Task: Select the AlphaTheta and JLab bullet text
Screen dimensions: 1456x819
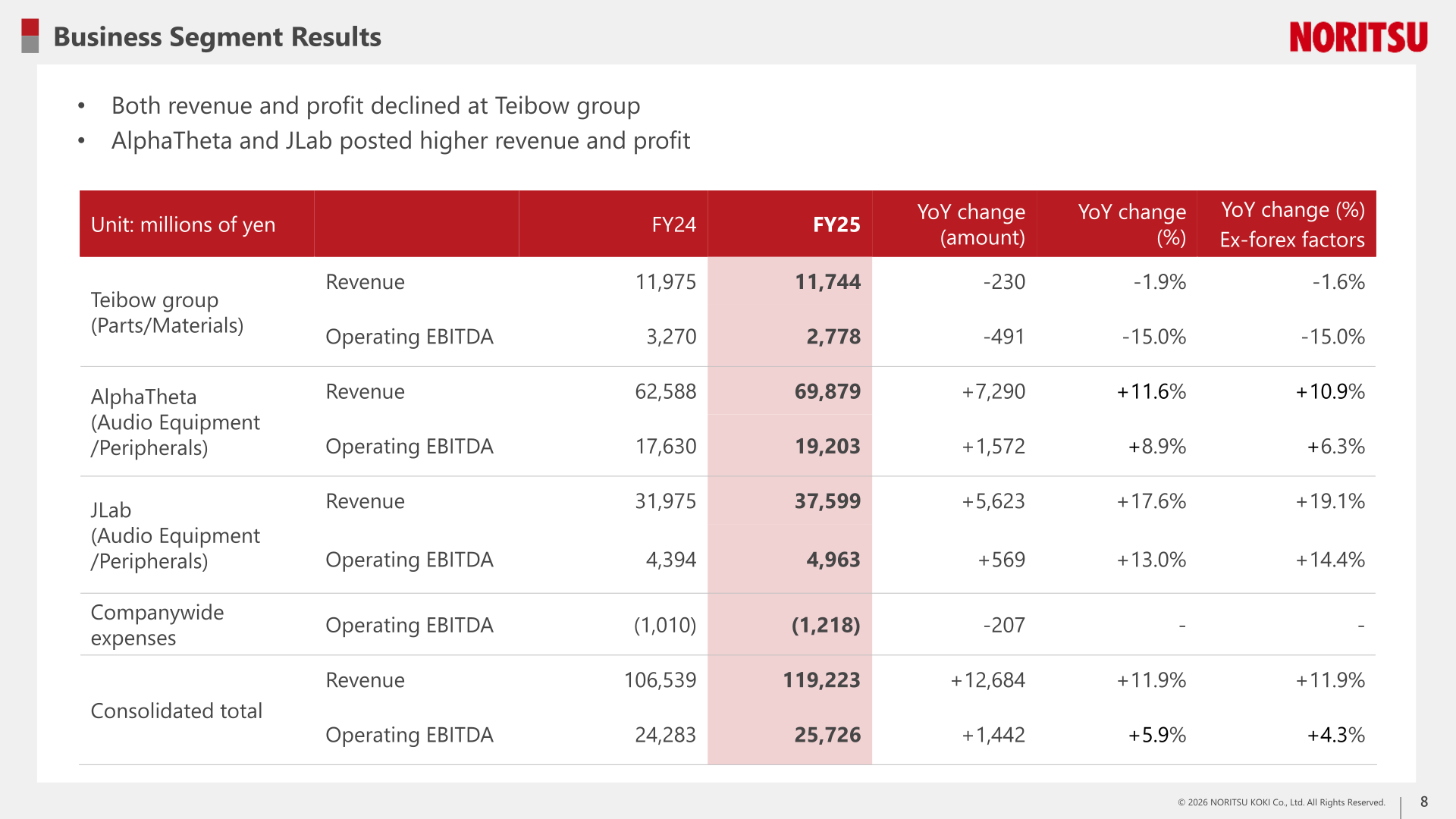Action: 400,141
